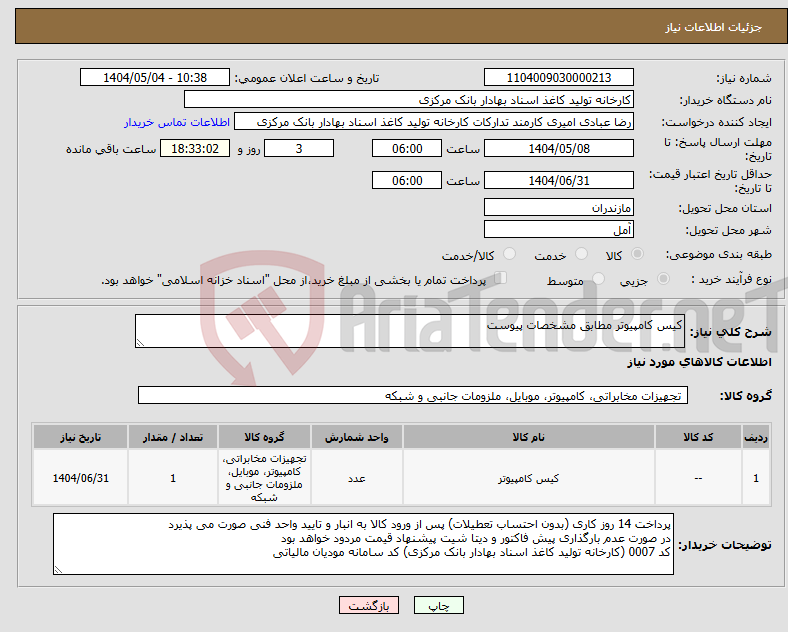Click the چاپ (print) button
Image resolution: width=788 pixels, height=632 pixels.
(438, 605)
